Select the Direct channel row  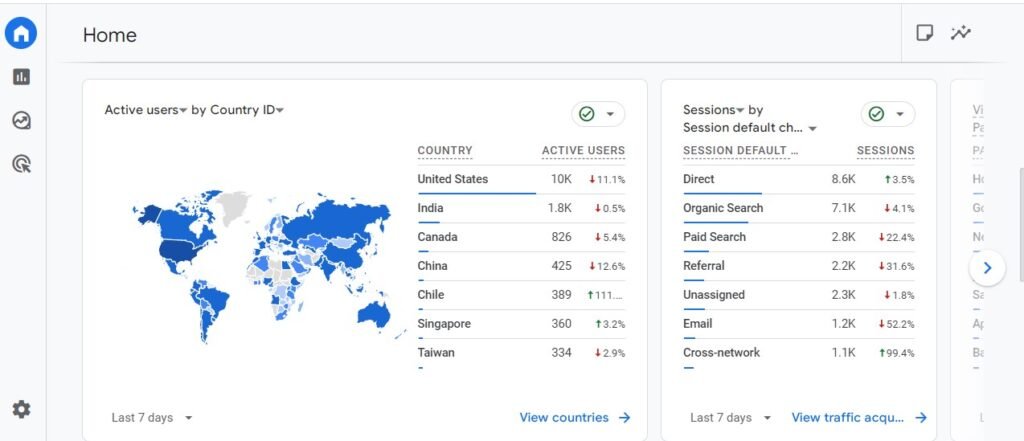coord(799,180)
